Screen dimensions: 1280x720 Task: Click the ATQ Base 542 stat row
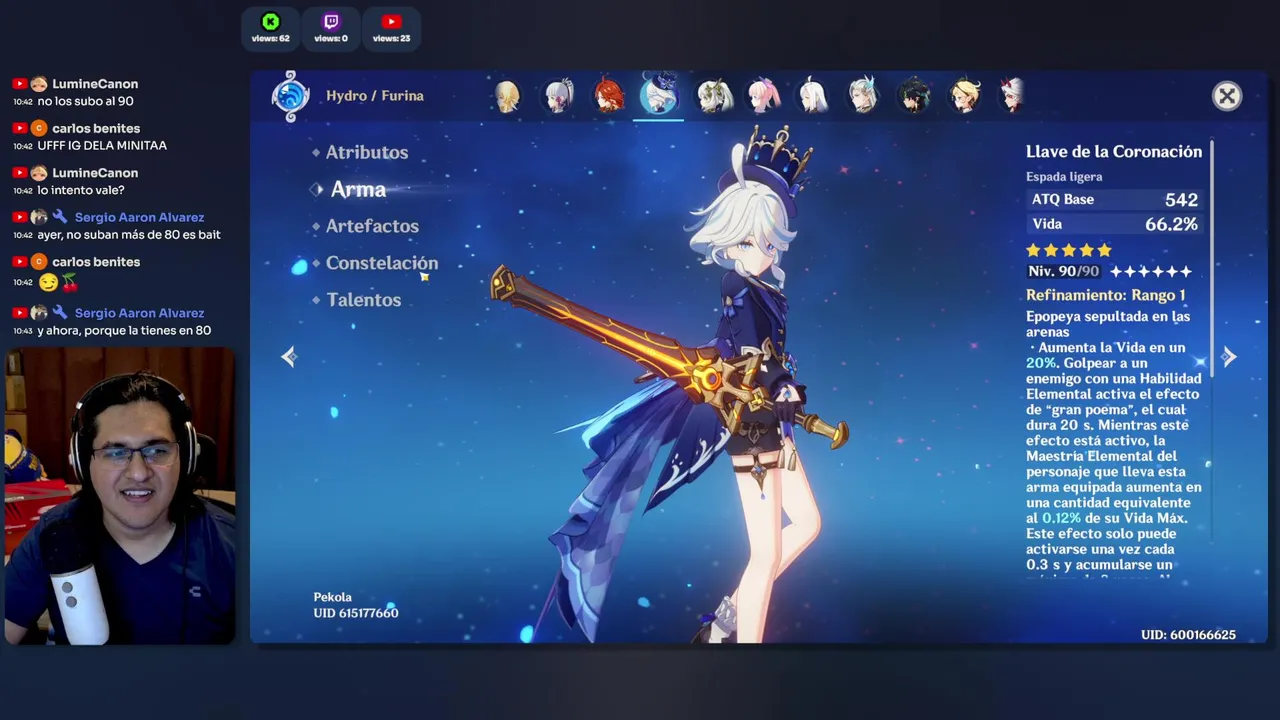tap(1114, 200)
